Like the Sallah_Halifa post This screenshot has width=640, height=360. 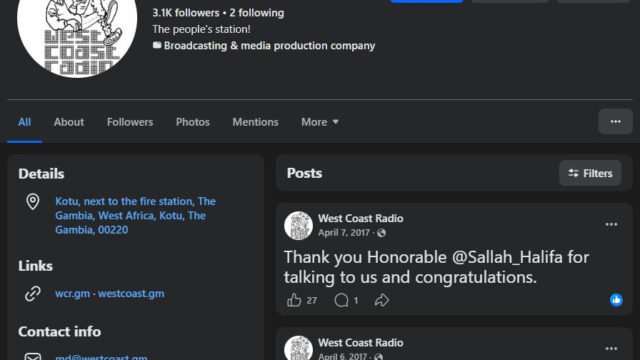(294, 300)
